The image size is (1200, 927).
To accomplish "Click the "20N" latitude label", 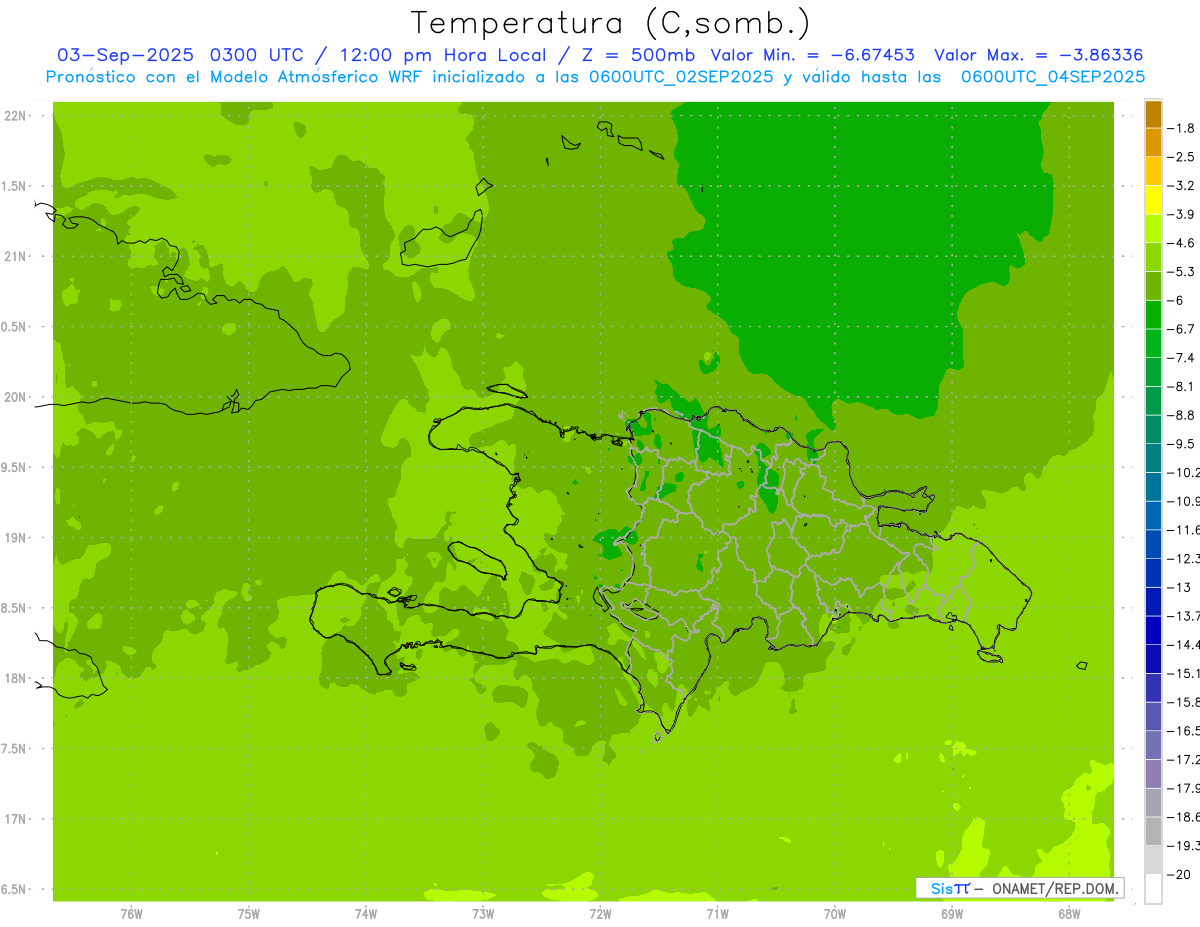I will pos(17,397).
